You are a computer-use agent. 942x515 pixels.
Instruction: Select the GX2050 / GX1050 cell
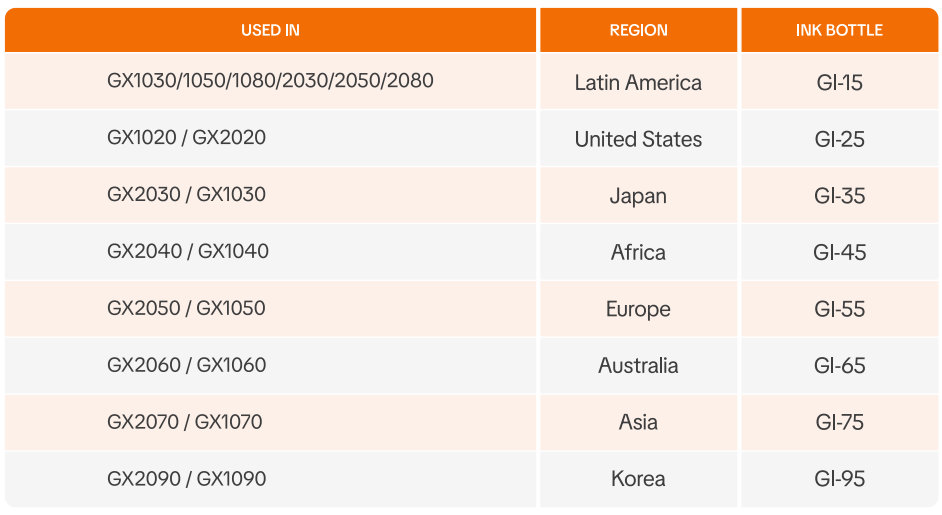[x=187, y=308]
